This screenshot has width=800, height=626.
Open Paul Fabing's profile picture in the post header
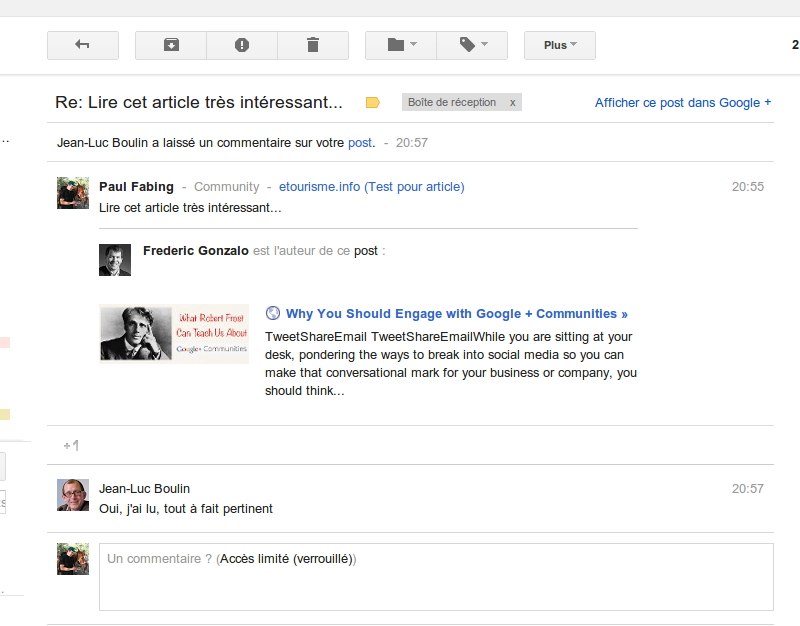pyautogui.click(x=73, y=193)
